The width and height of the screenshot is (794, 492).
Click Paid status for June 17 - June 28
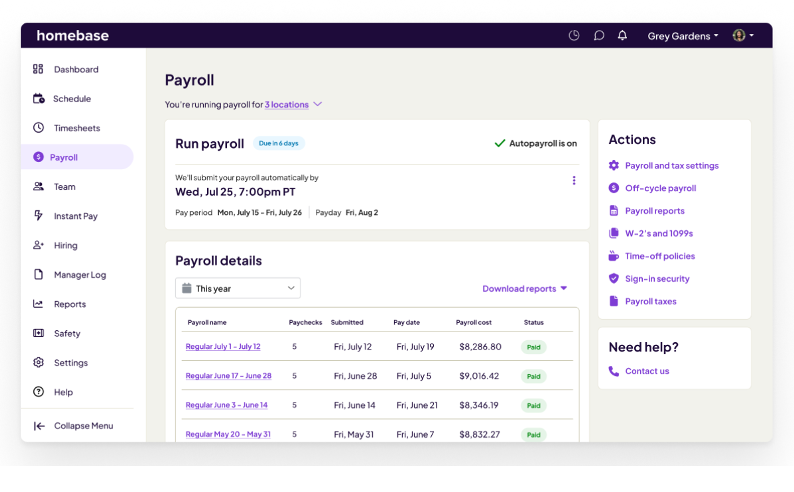(533, 377)
